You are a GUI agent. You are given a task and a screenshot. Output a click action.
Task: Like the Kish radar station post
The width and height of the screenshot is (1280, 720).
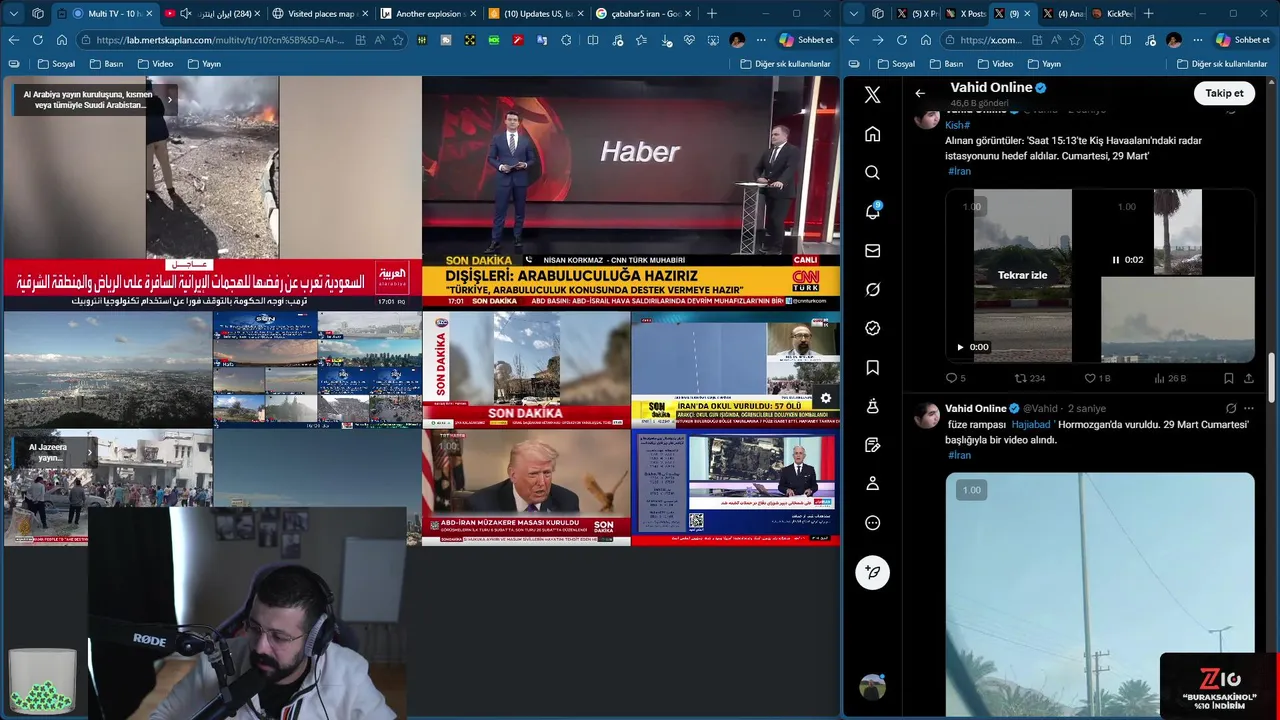(x=1098, y=378)
